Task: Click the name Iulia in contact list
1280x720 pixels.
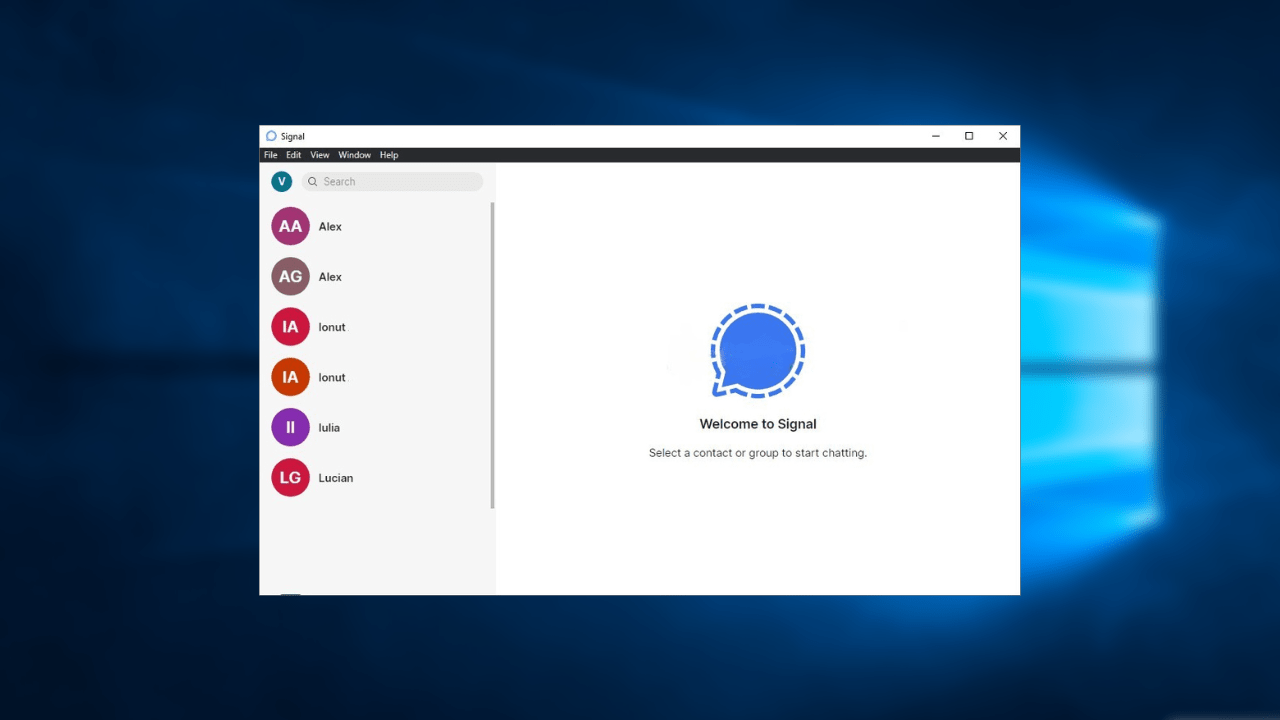Action: click(329, 427)
